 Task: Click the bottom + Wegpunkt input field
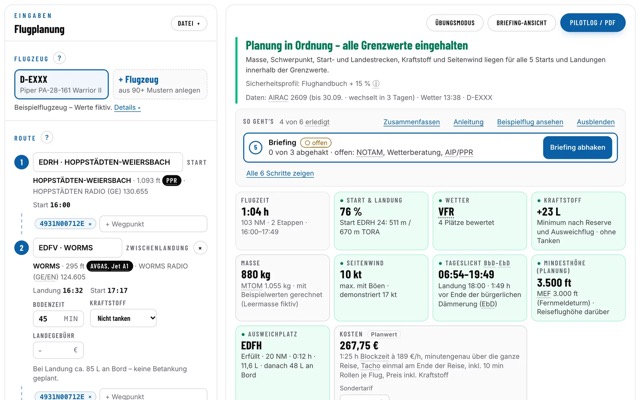click(x=153, y=396)
